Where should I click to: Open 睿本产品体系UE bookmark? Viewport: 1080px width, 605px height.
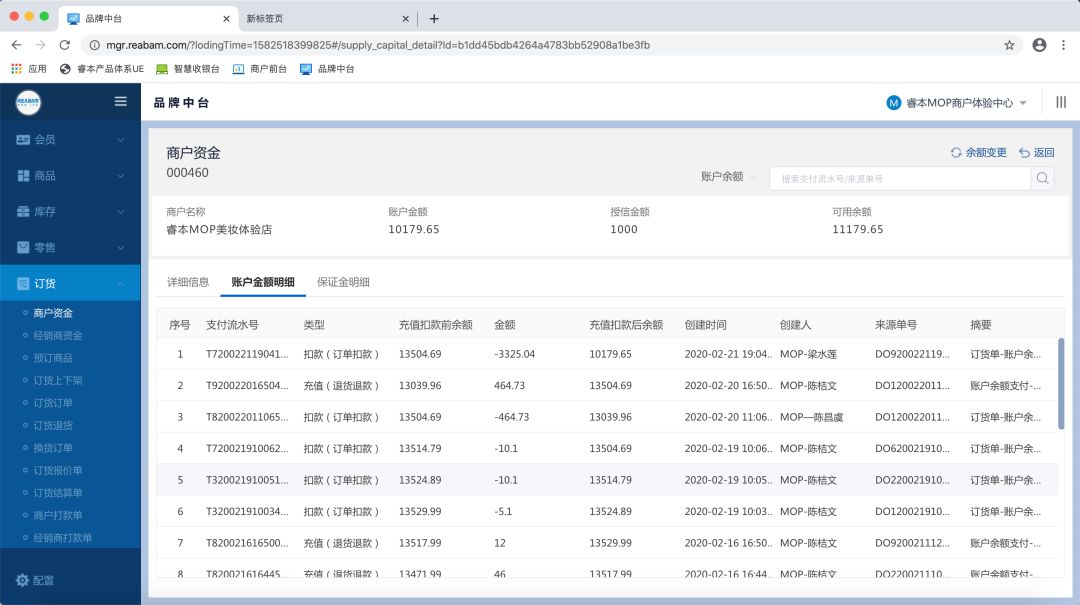pos(102,69)
